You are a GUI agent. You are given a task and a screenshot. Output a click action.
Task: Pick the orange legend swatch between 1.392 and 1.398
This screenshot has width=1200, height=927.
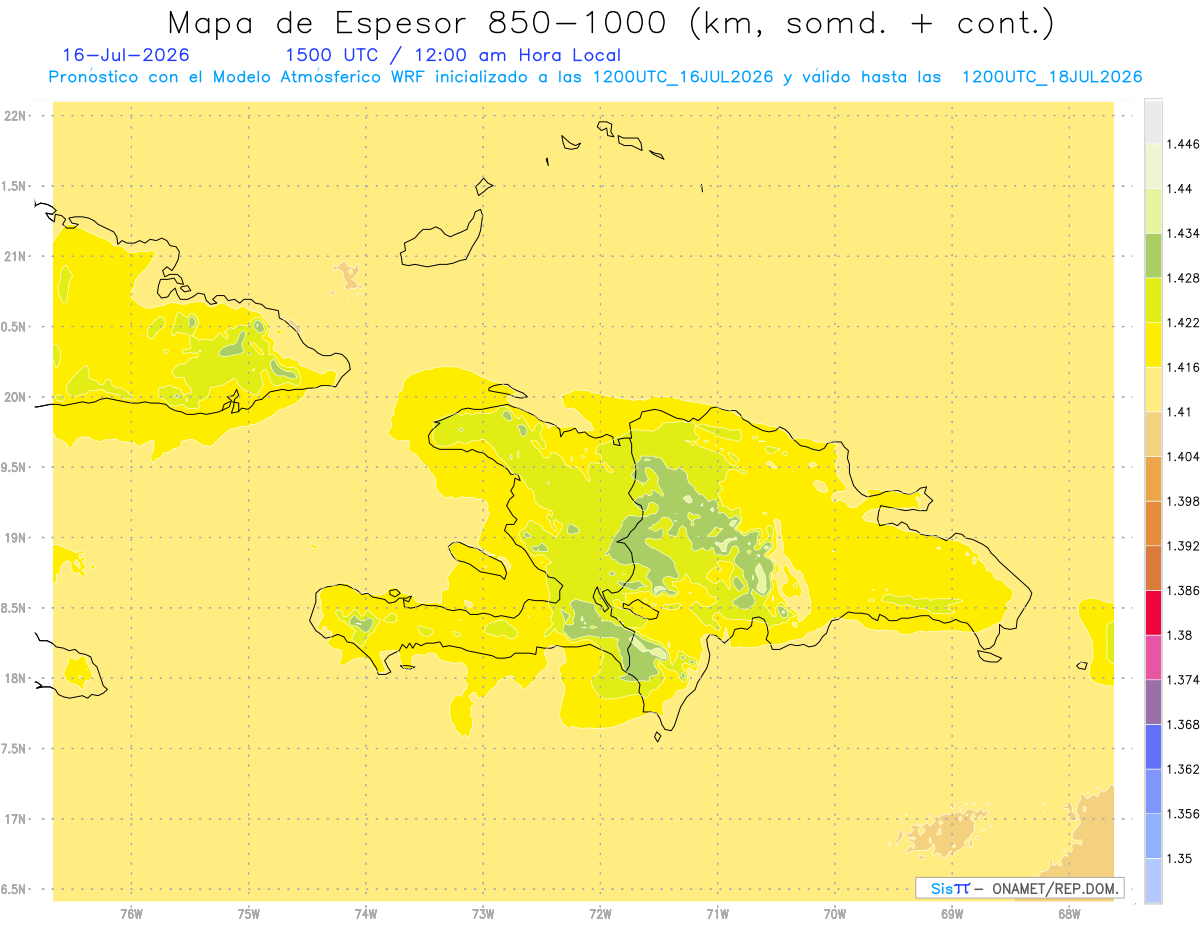1153,524
